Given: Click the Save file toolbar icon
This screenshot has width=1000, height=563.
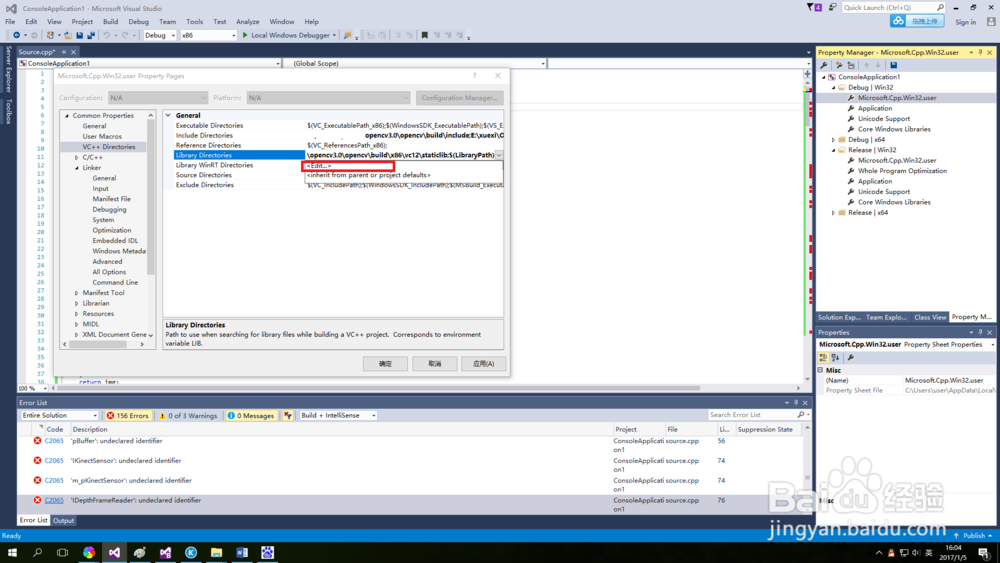Looking at the screenshot, I should [80, 36].
